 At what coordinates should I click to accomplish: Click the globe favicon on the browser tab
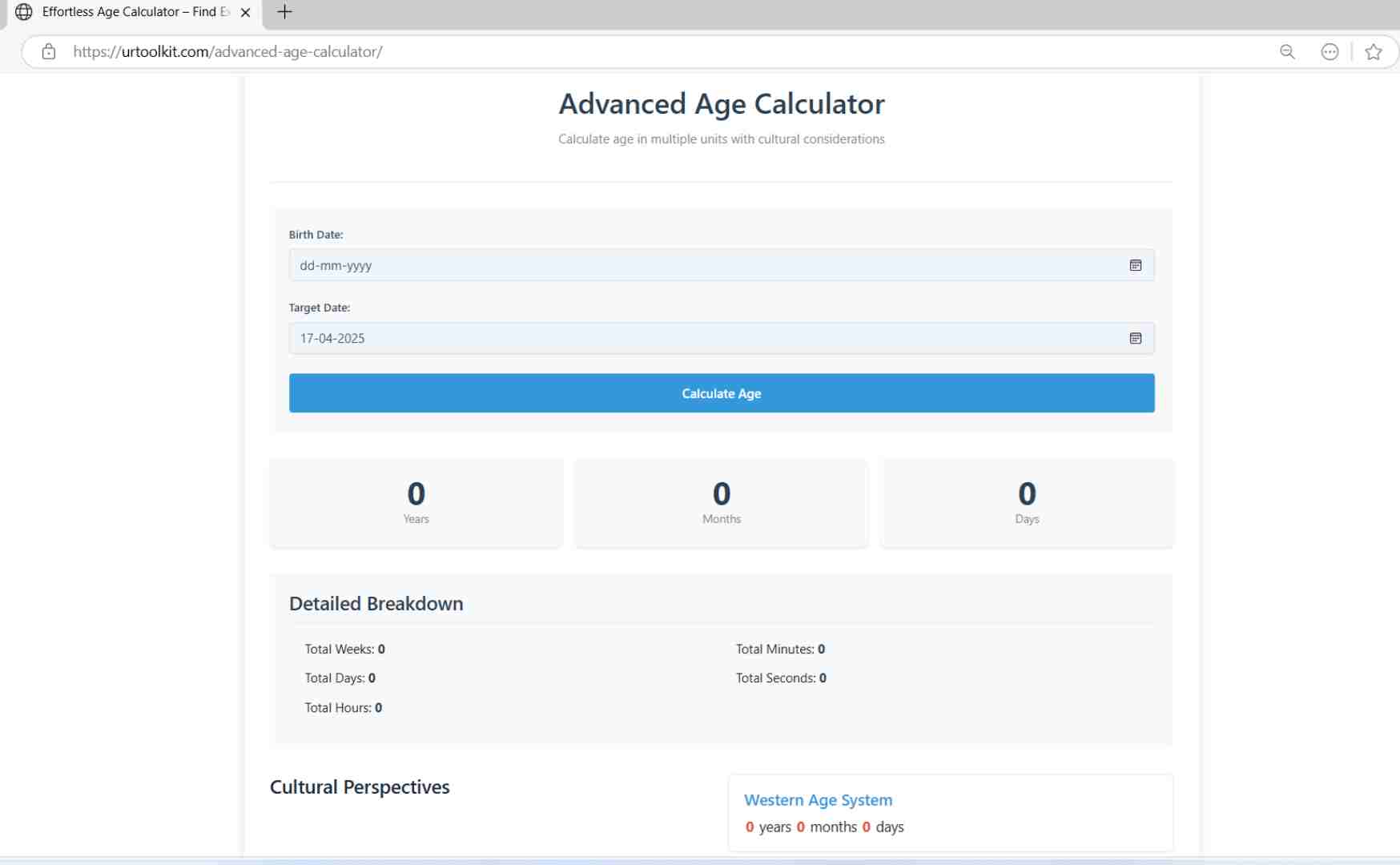pyautogui.click(x=23, y=12)
